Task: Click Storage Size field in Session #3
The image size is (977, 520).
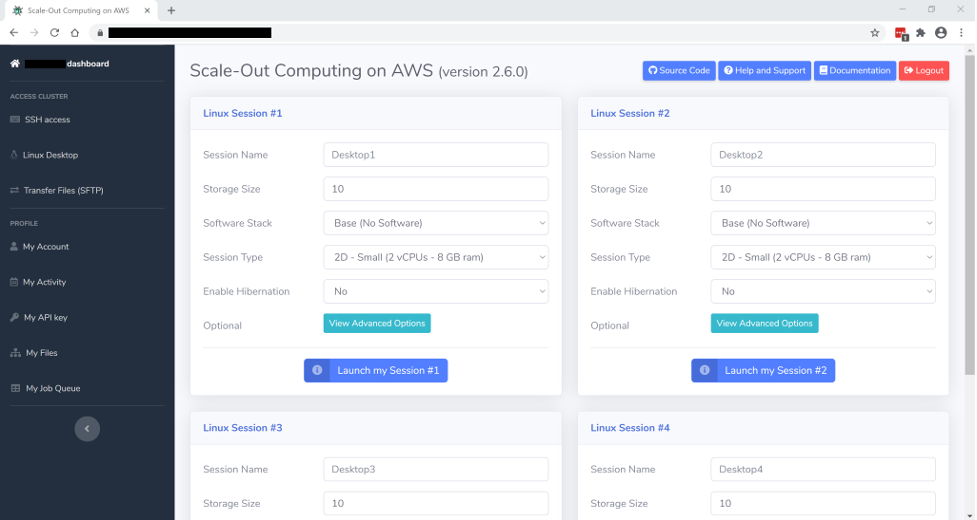Action: [x=436, y=503]
